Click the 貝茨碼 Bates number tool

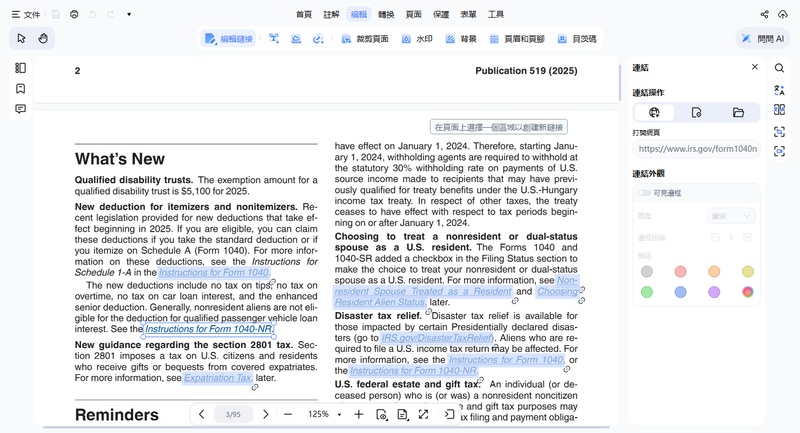click(577, 39)
